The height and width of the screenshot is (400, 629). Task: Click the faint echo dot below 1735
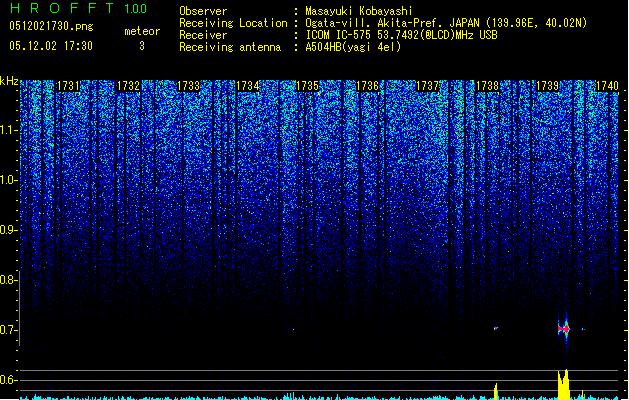coord(293,330)
